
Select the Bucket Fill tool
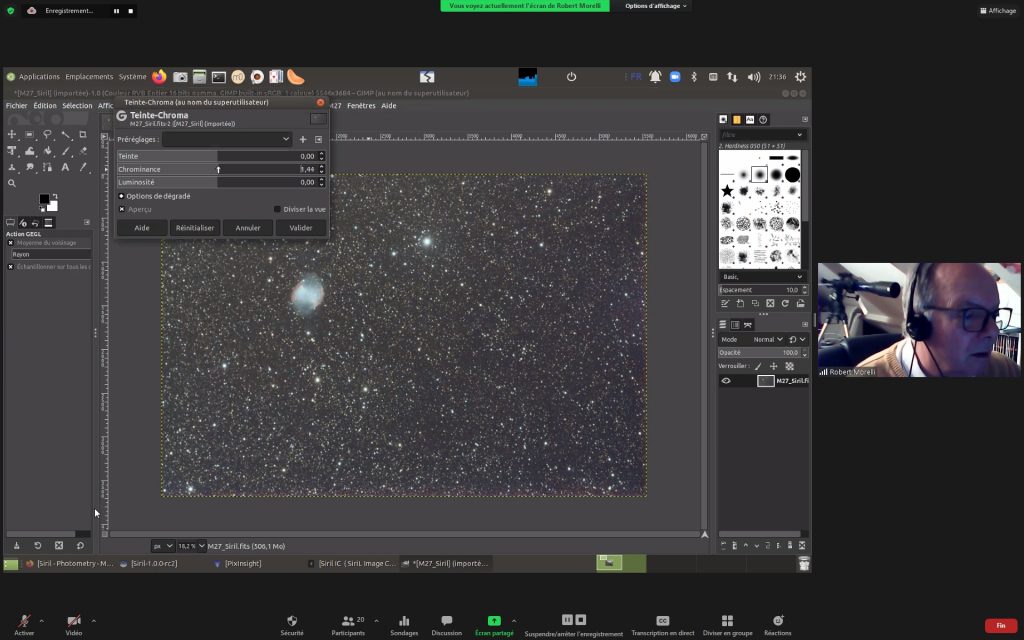[48, 151]
